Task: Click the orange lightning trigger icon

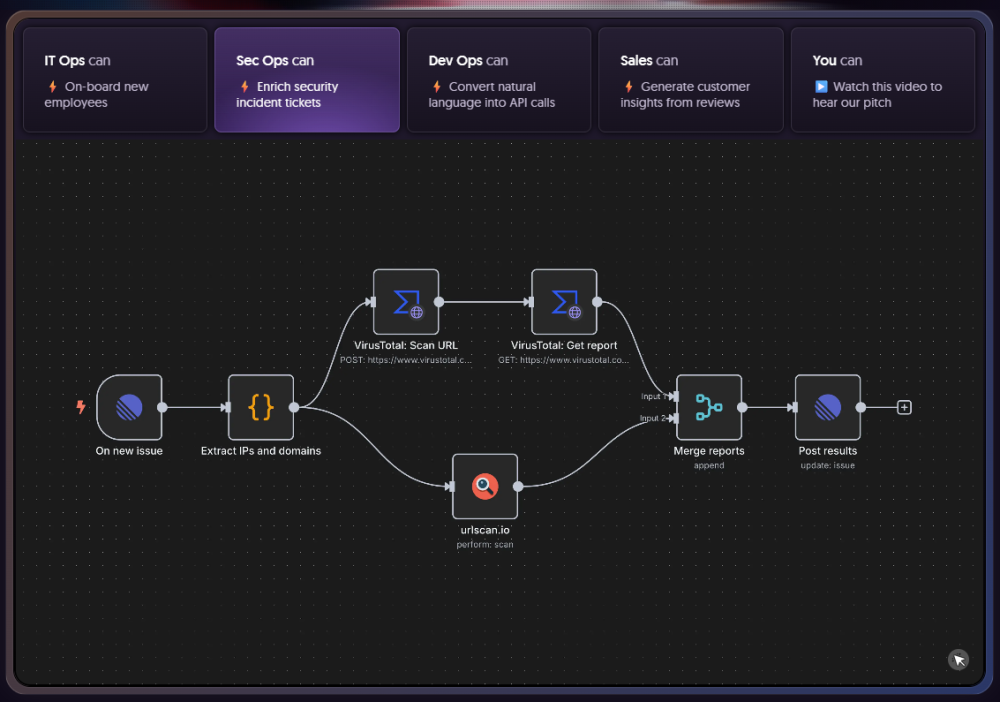Action: pyautogui.click(x=81, y=407)
